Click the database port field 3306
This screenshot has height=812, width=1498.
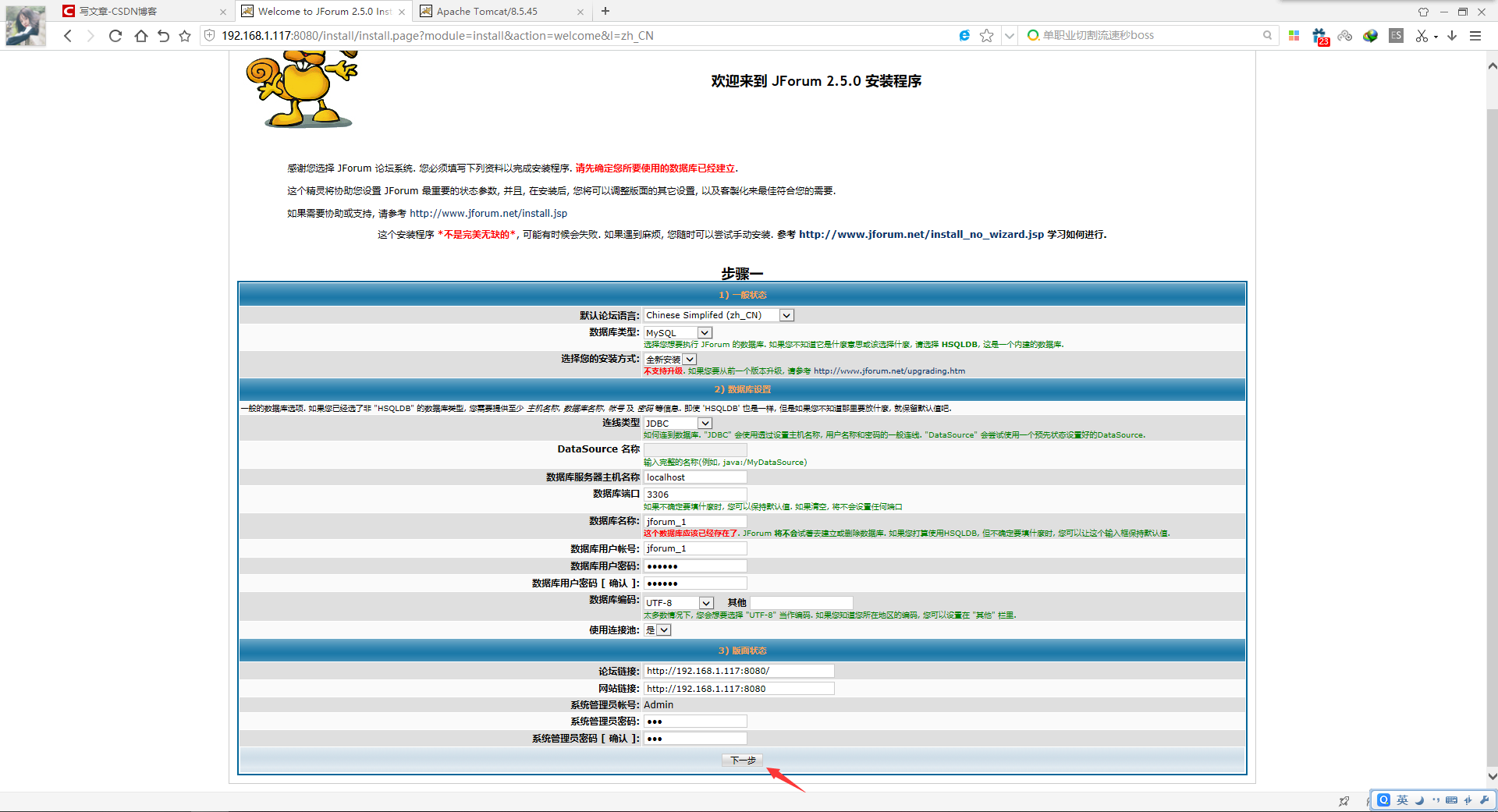pyautogui.click(x=695, y=495)
